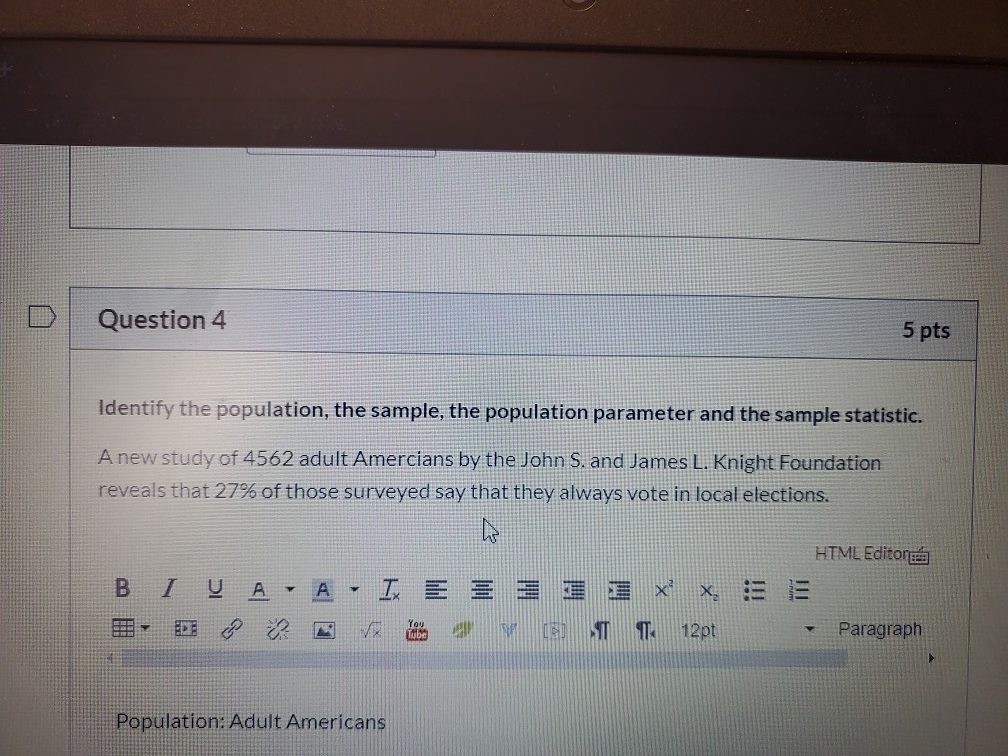Viewport: 1008px width, 756px height.
Task: Toggle bold text formatting
Action: (122, 589)
